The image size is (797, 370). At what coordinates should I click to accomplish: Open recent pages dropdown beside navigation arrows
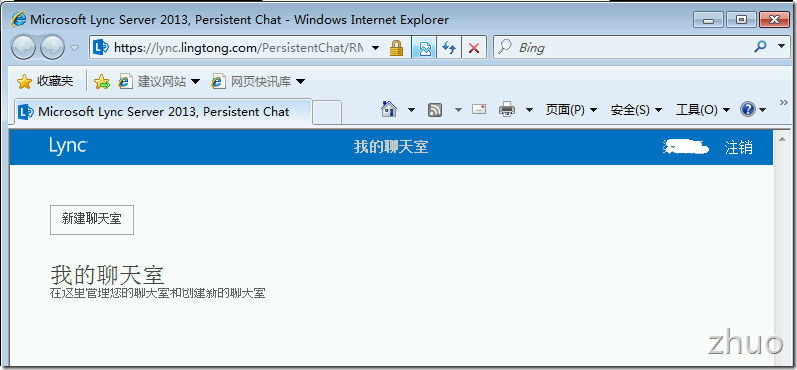(x=75, y=48)
